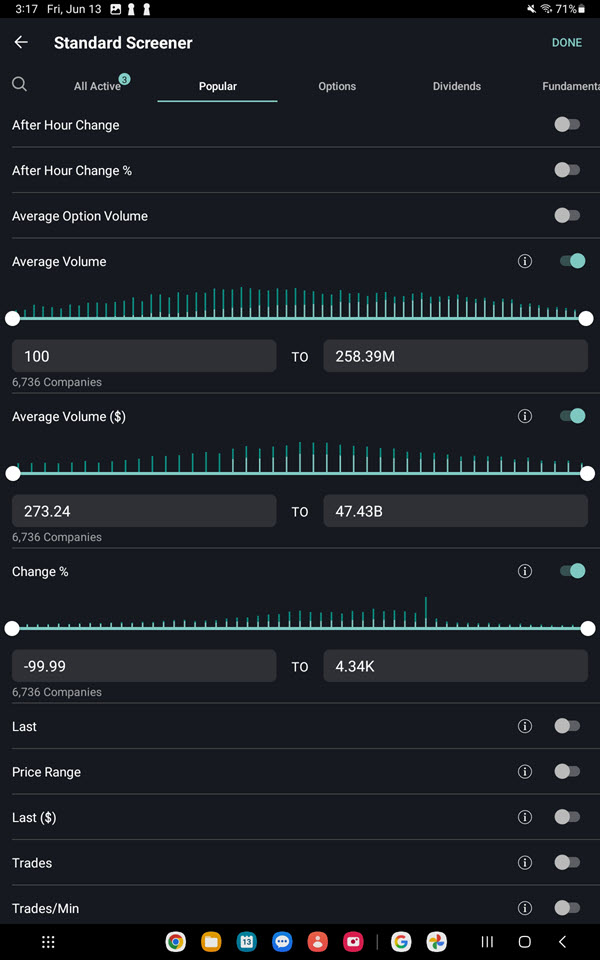Disable the Change % toggle
Screen dimensions: 600x960
(572, 571)
